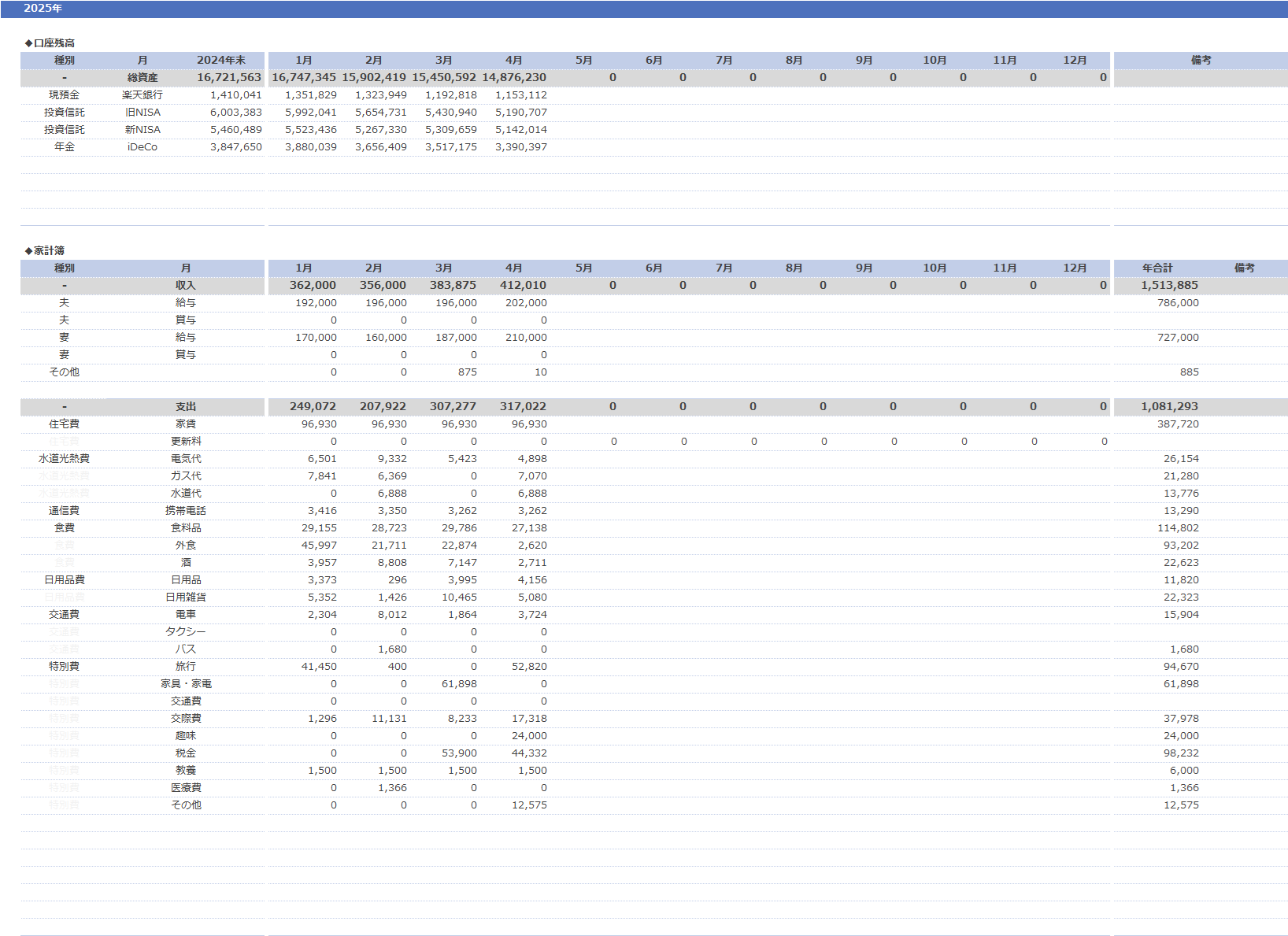
Task: Select 税金 March value 53,900
Action: (x=459, y=753)
